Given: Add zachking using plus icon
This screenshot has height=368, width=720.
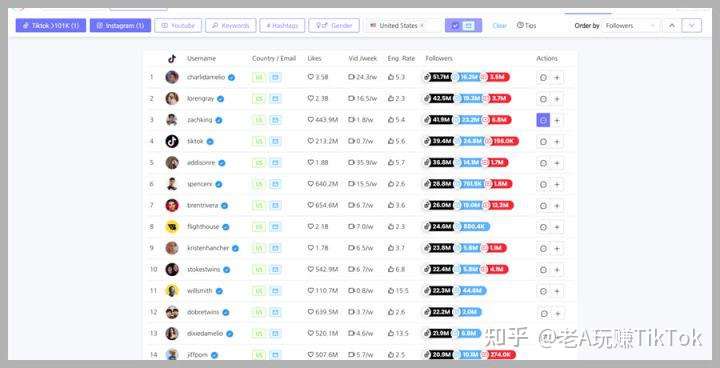Looking at the screenshot, I should click(557, 120).
